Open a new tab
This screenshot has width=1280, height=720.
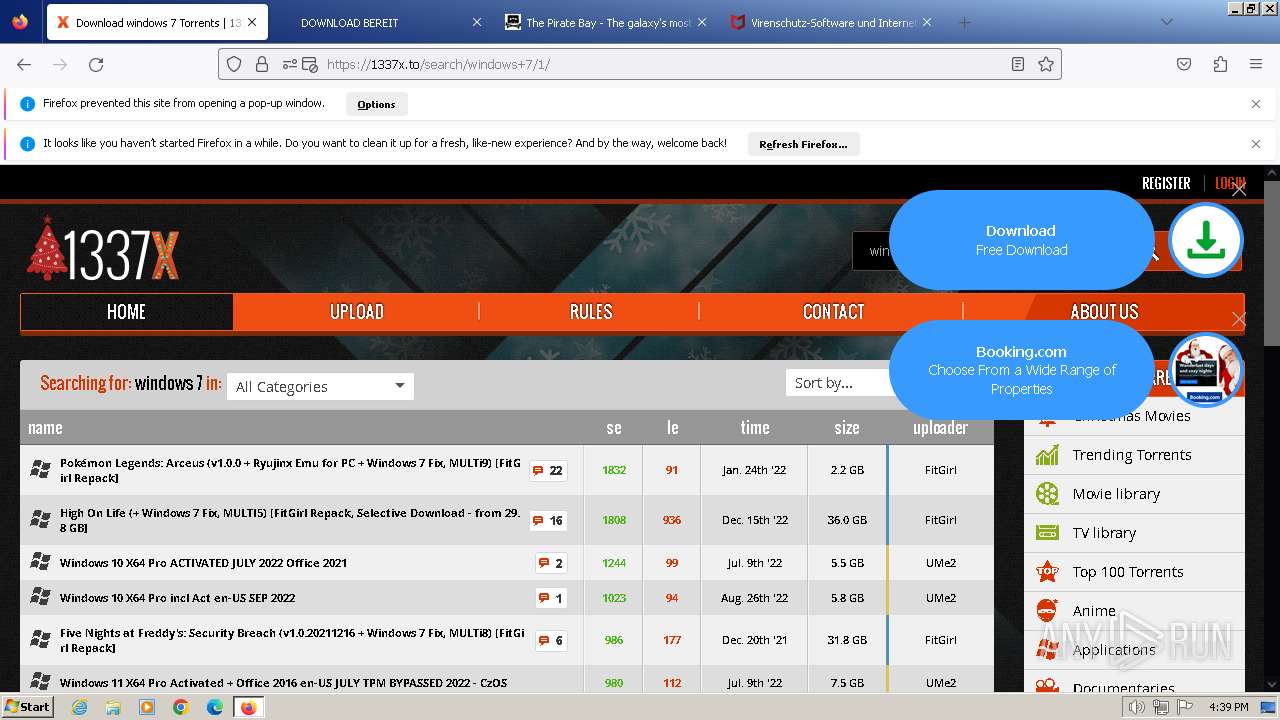coord(964,22)
